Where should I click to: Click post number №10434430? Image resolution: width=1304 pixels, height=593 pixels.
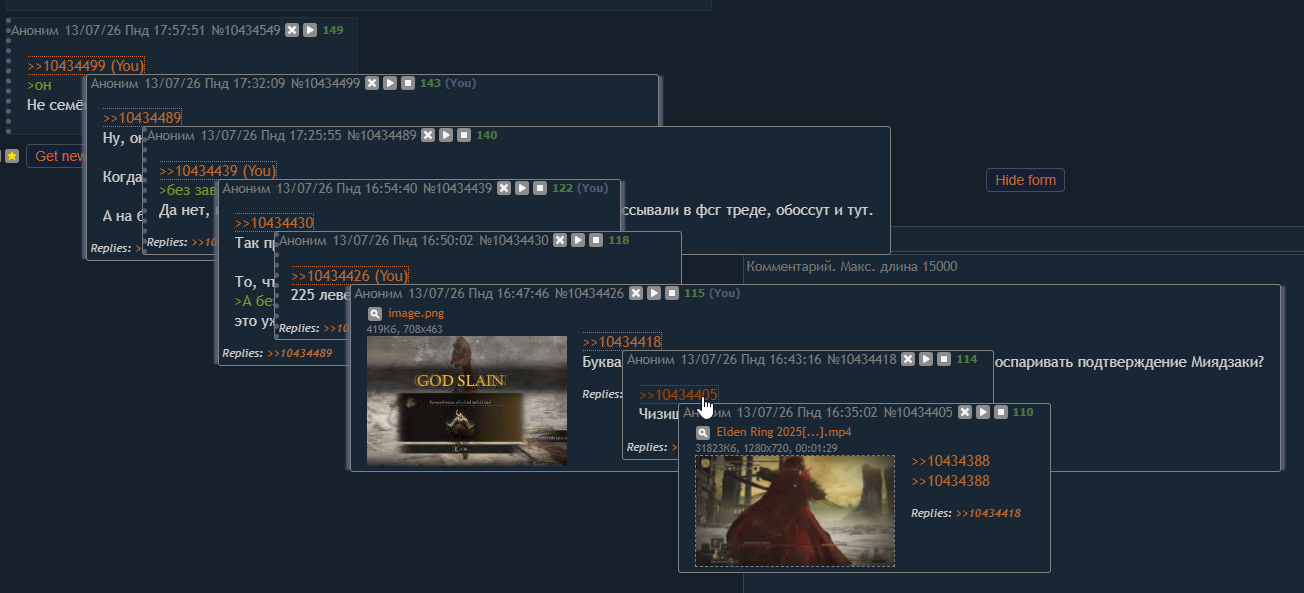[514, 240]
